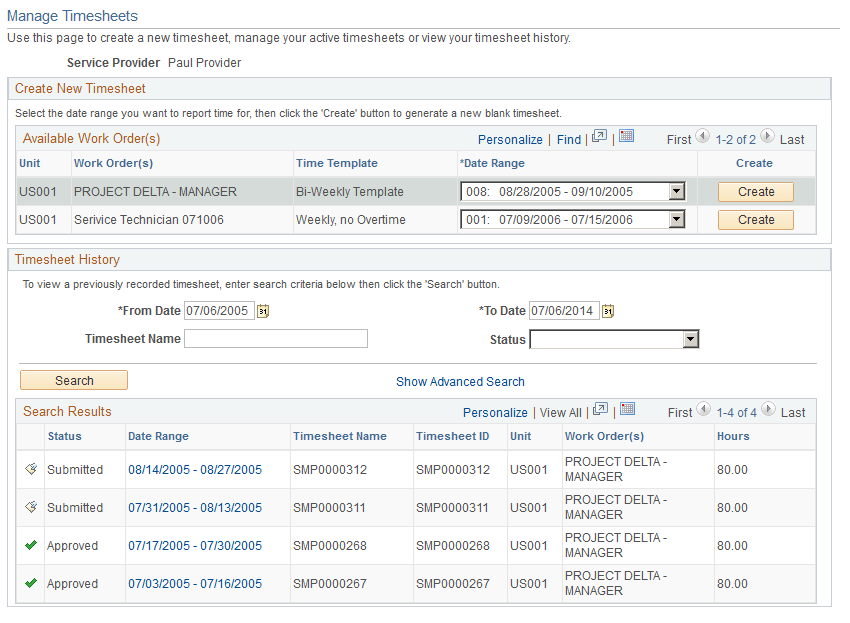Click the Search button
This screenshot has width=850, height=623.
point(73,380)
